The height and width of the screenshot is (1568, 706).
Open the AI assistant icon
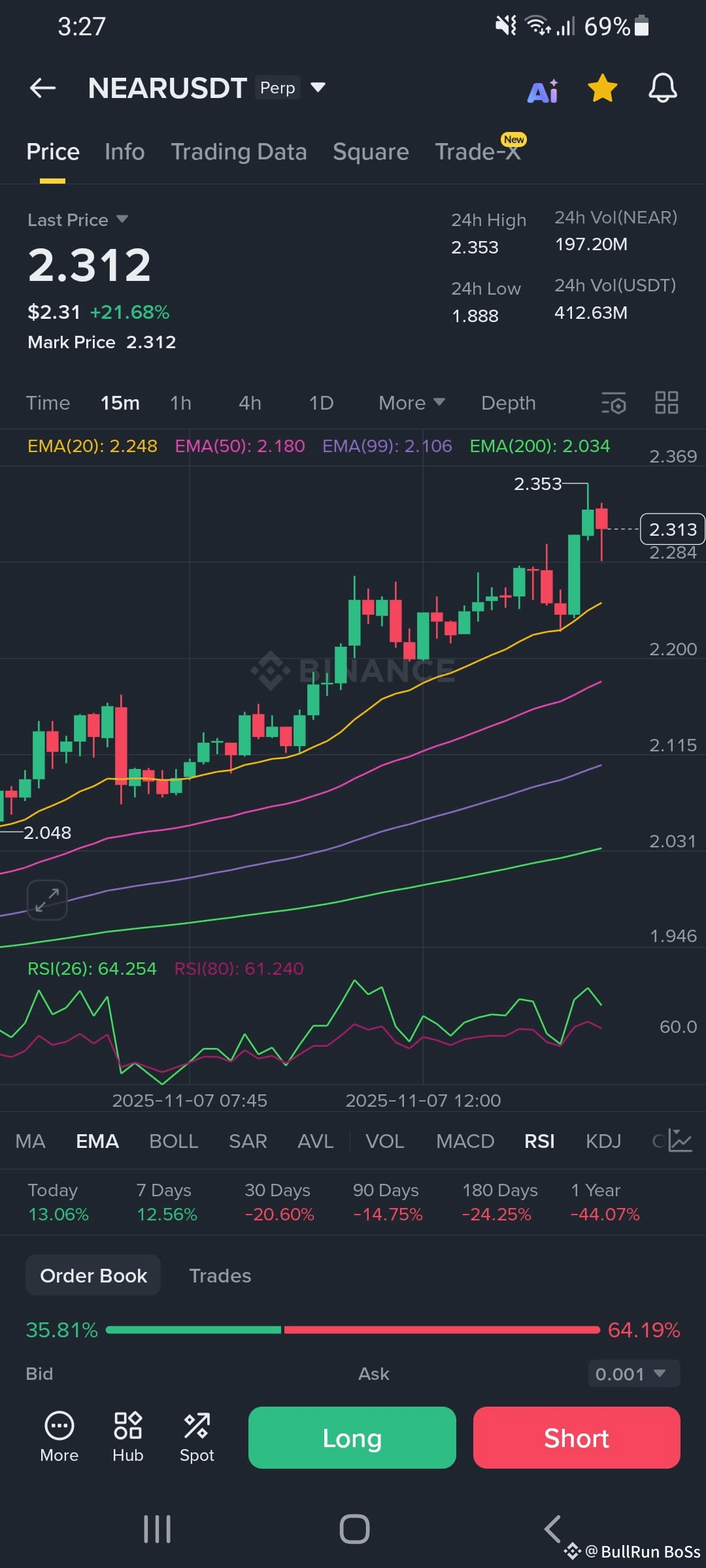point(543,91)
